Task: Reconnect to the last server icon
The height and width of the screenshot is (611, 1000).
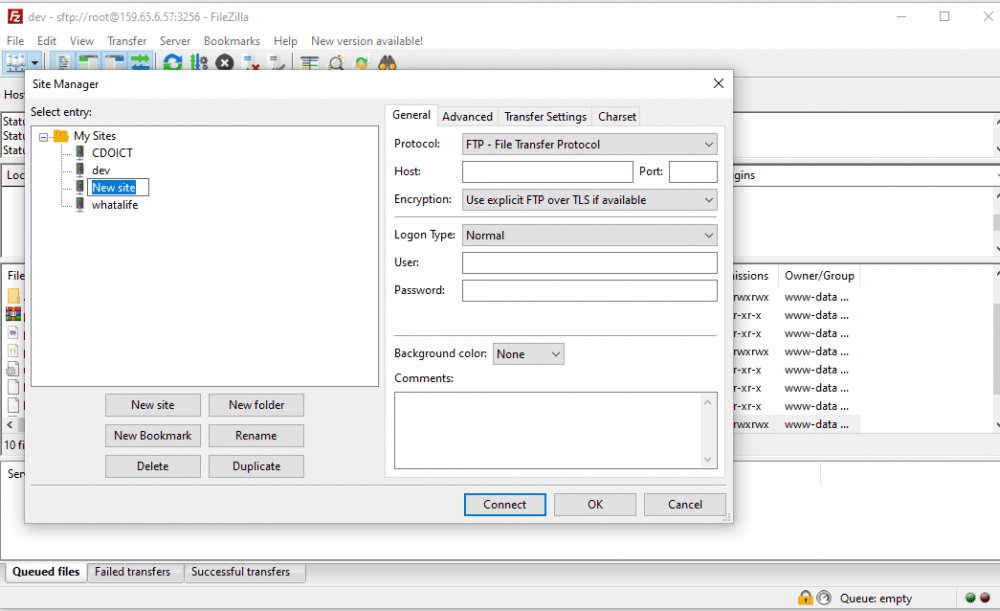Action: pyautogui.click(x=277, y=63)
